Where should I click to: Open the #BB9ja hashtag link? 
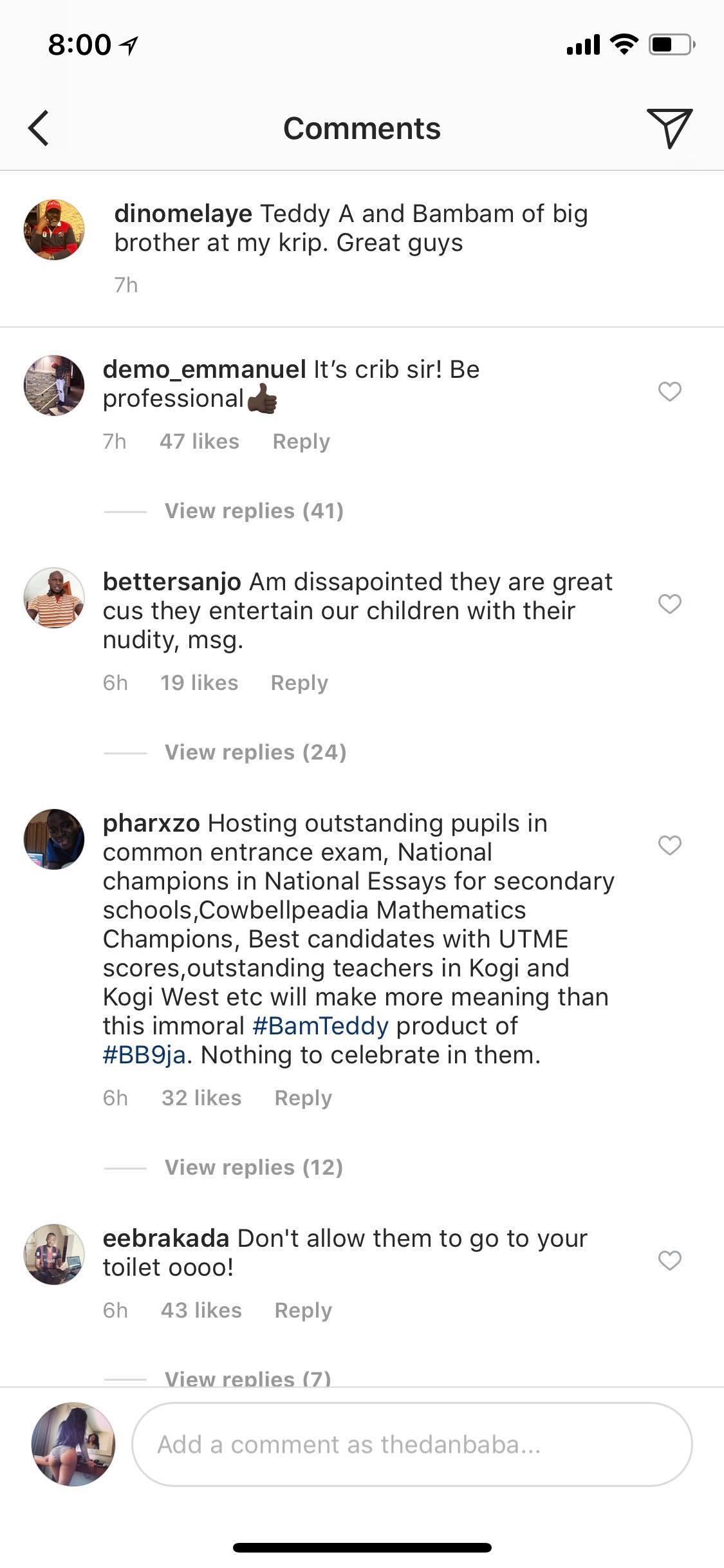pos(144,1054)
